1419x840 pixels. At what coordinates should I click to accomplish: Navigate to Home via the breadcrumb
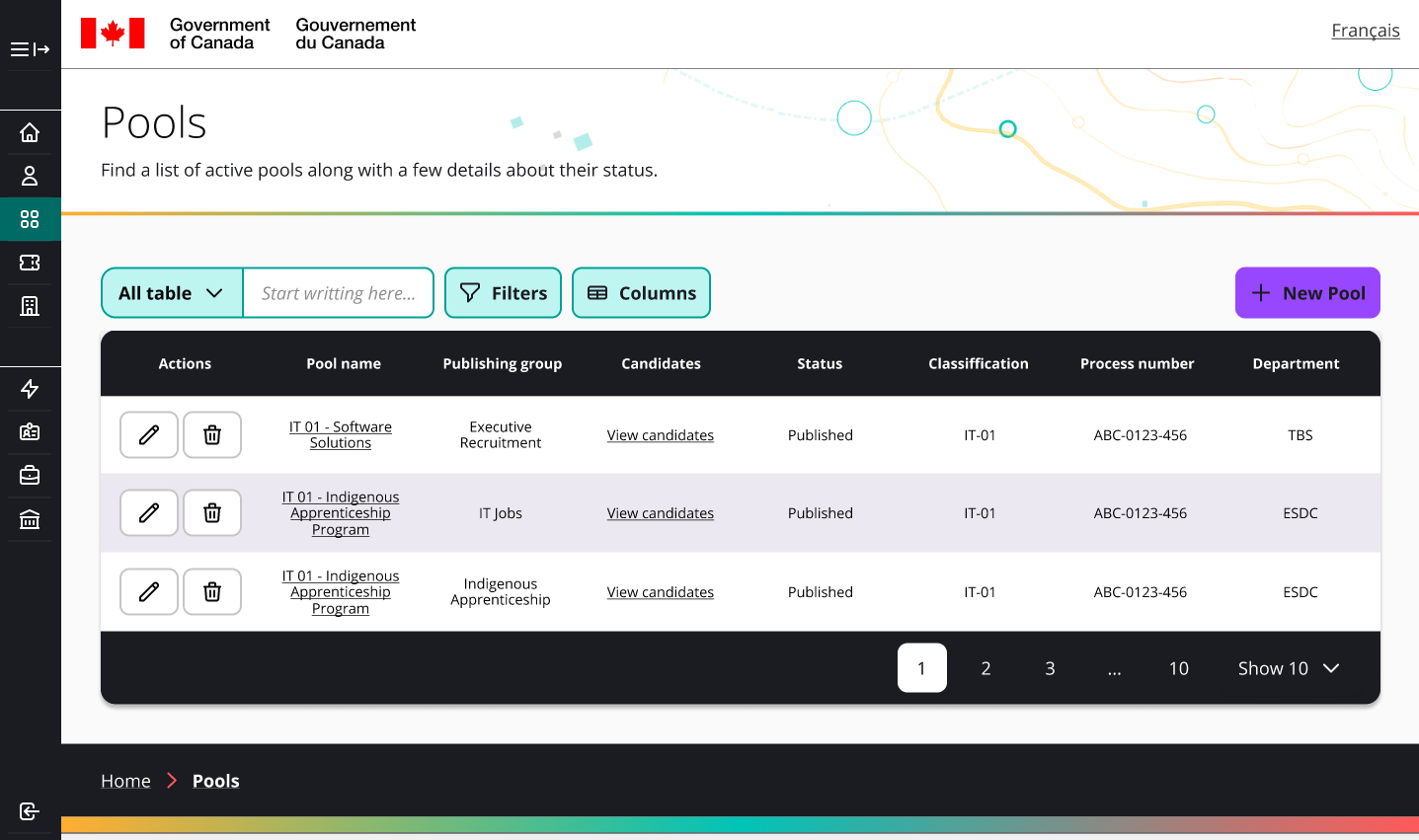[x=125, y=780]
